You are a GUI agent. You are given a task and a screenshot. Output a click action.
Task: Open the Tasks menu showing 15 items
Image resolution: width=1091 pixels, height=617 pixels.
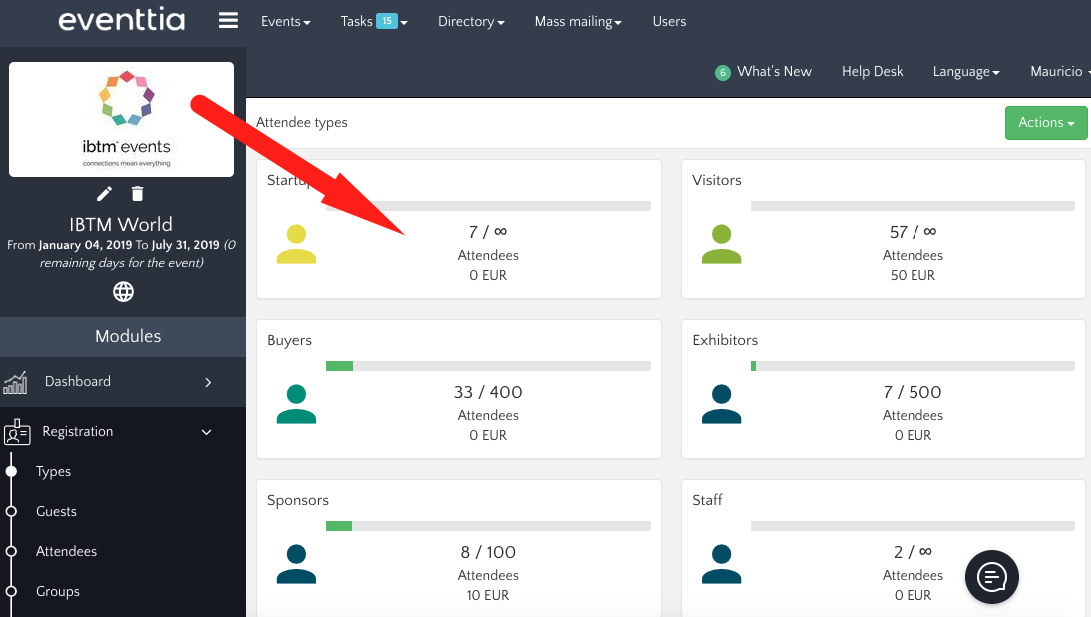coord(373,20)
